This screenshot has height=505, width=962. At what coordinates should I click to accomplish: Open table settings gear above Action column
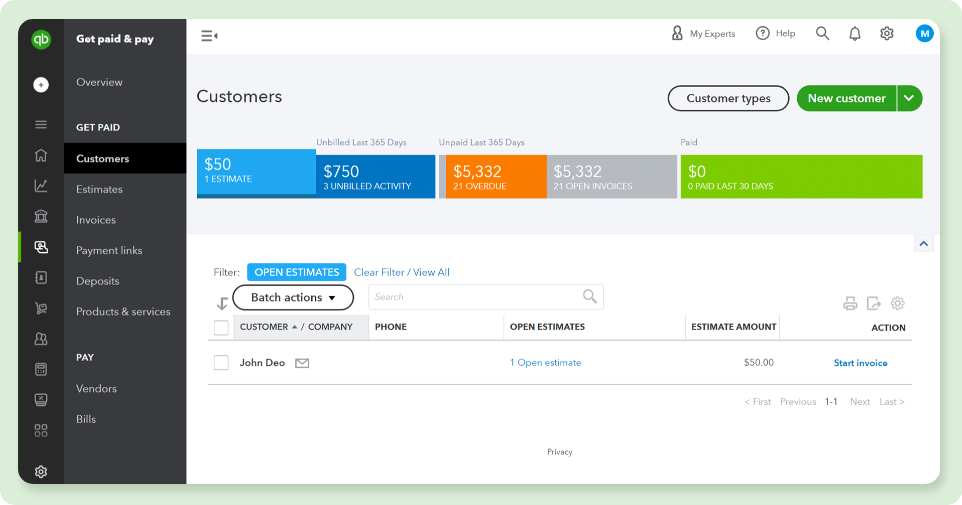(897, 303)
